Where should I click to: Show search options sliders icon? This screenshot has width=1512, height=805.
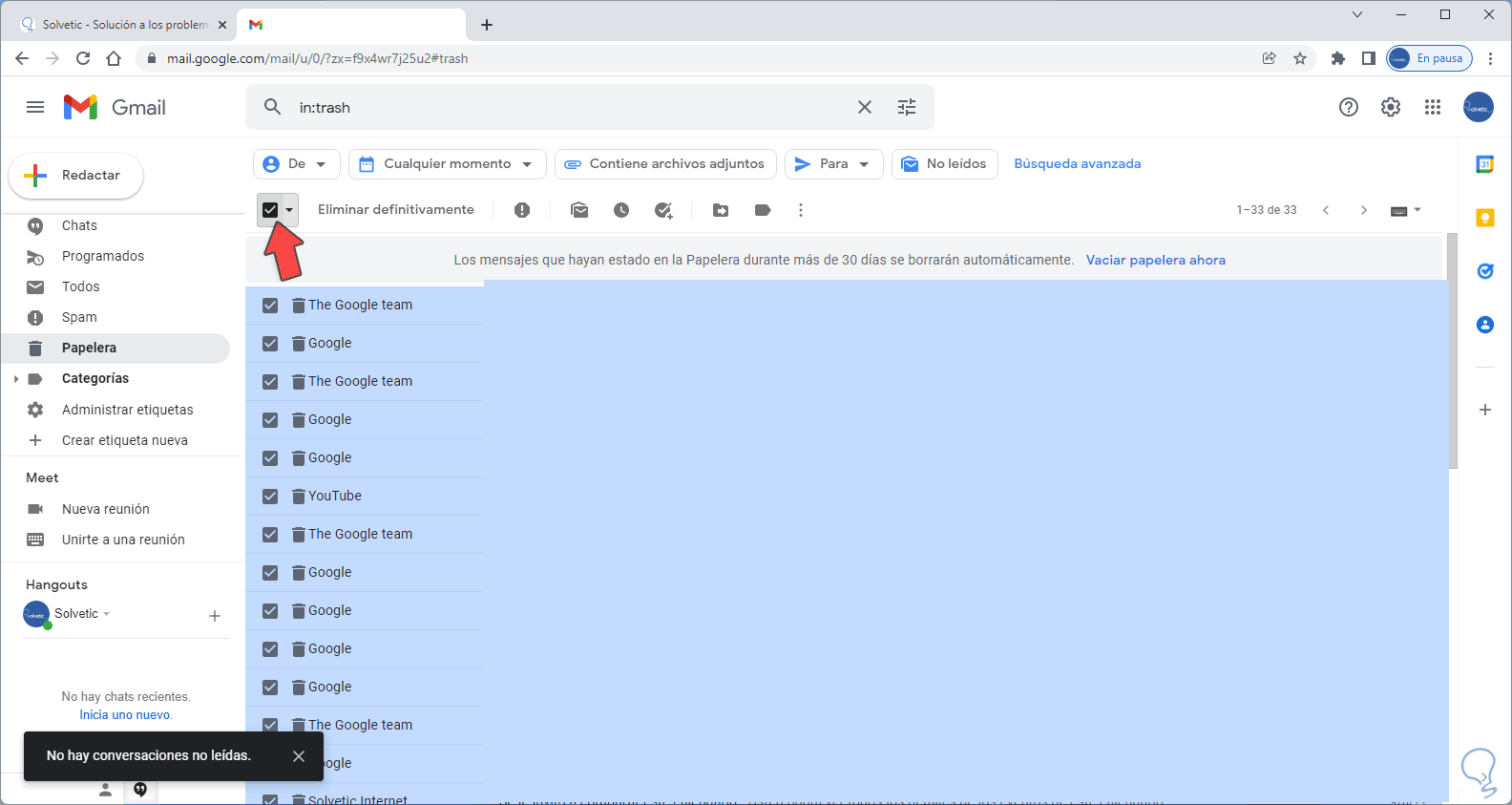click(x=907, y=107)
